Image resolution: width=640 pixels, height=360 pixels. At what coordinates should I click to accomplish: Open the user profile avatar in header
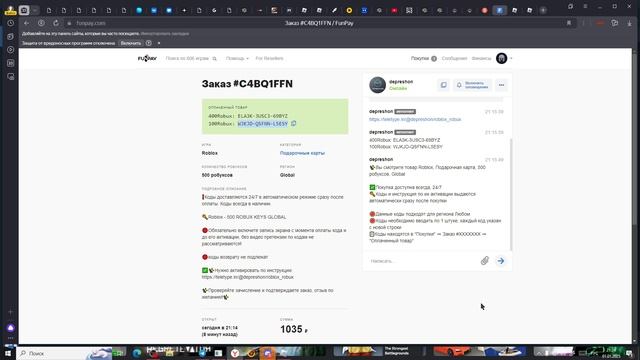(502, 58)
